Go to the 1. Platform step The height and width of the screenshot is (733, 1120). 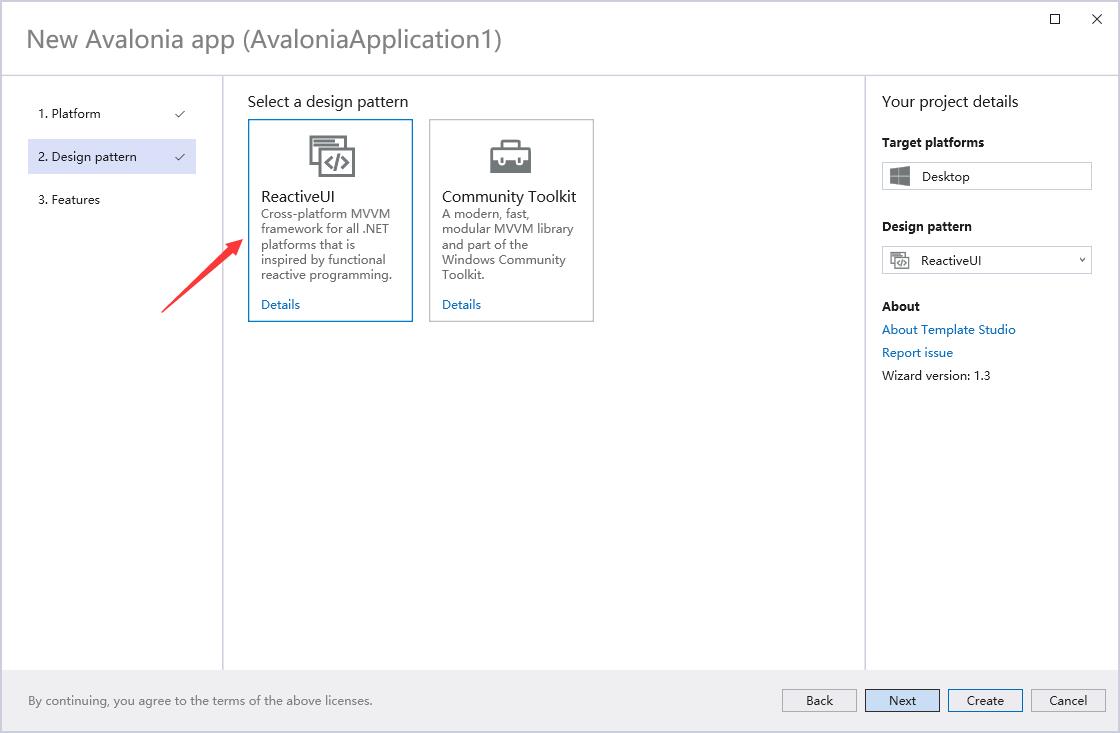(70, 114)
